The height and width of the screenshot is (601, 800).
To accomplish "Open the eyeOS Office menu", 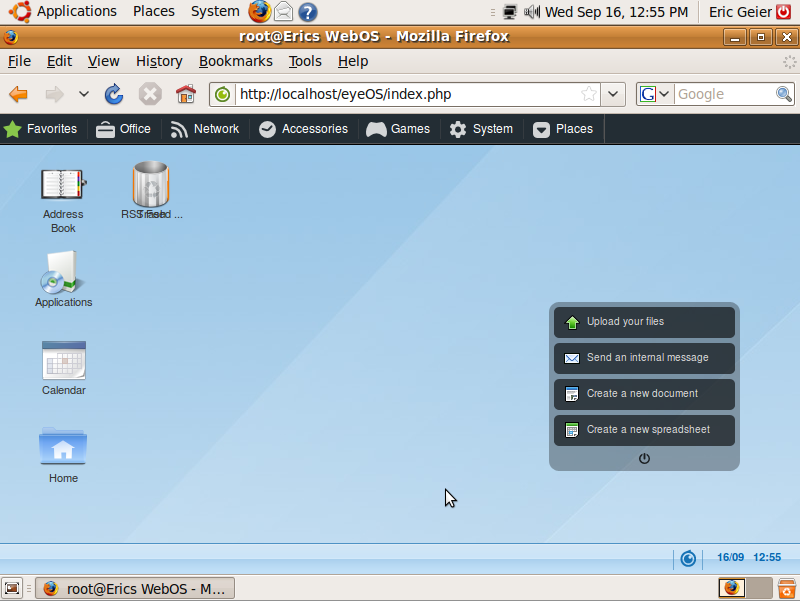I will coord(123,129).
